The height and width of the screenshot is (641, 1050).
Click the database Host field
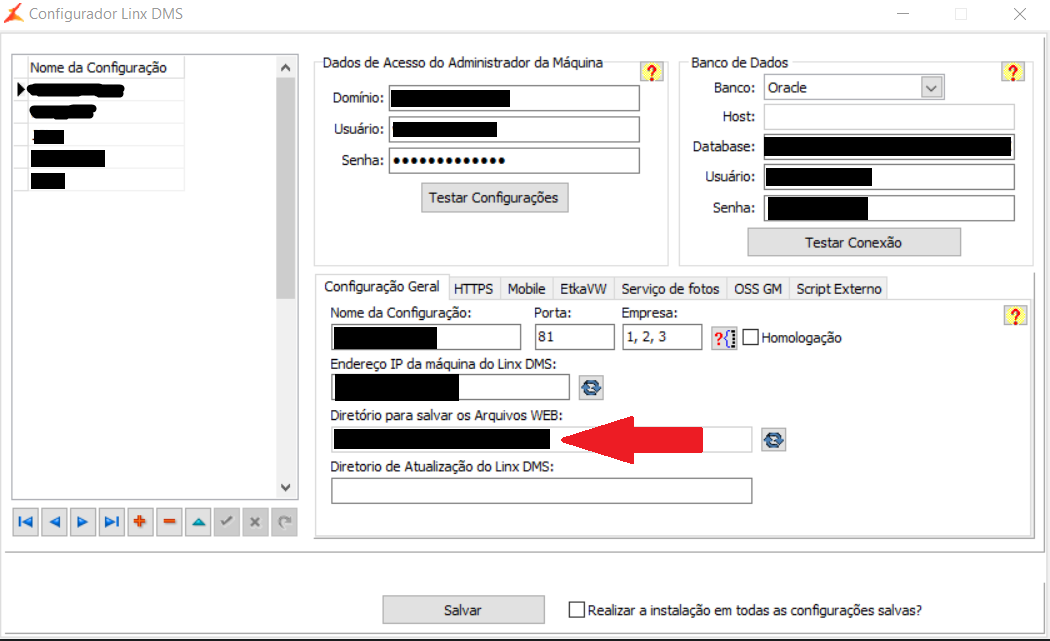[x=889, y=117]
